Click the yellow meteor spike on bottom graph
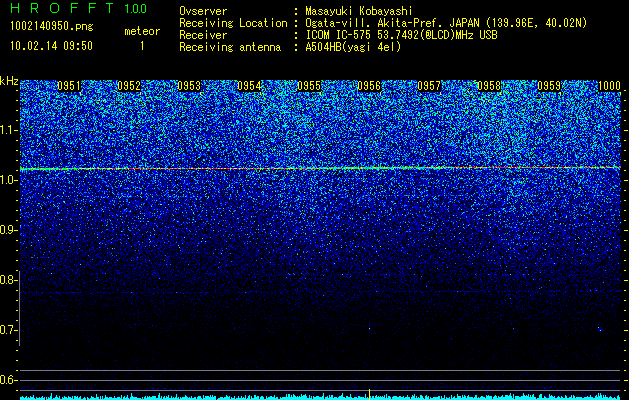629x400 pixels. [x=369, y=394]
